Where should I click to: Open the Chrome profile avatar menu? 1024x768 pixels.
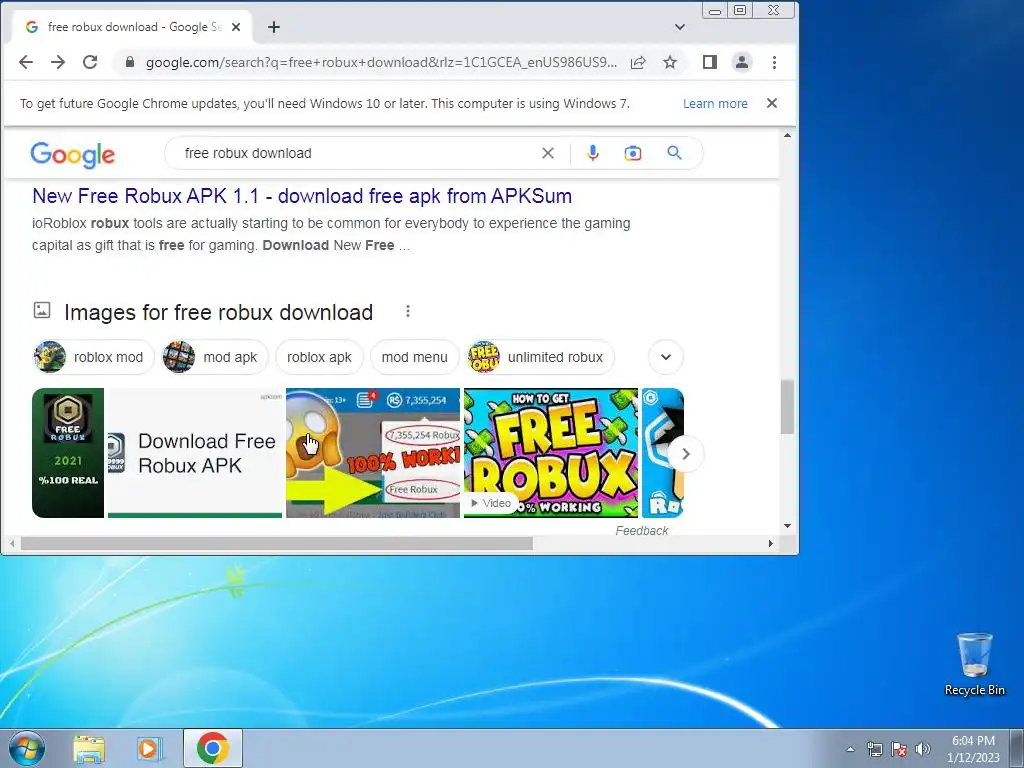tap(742, 62)
